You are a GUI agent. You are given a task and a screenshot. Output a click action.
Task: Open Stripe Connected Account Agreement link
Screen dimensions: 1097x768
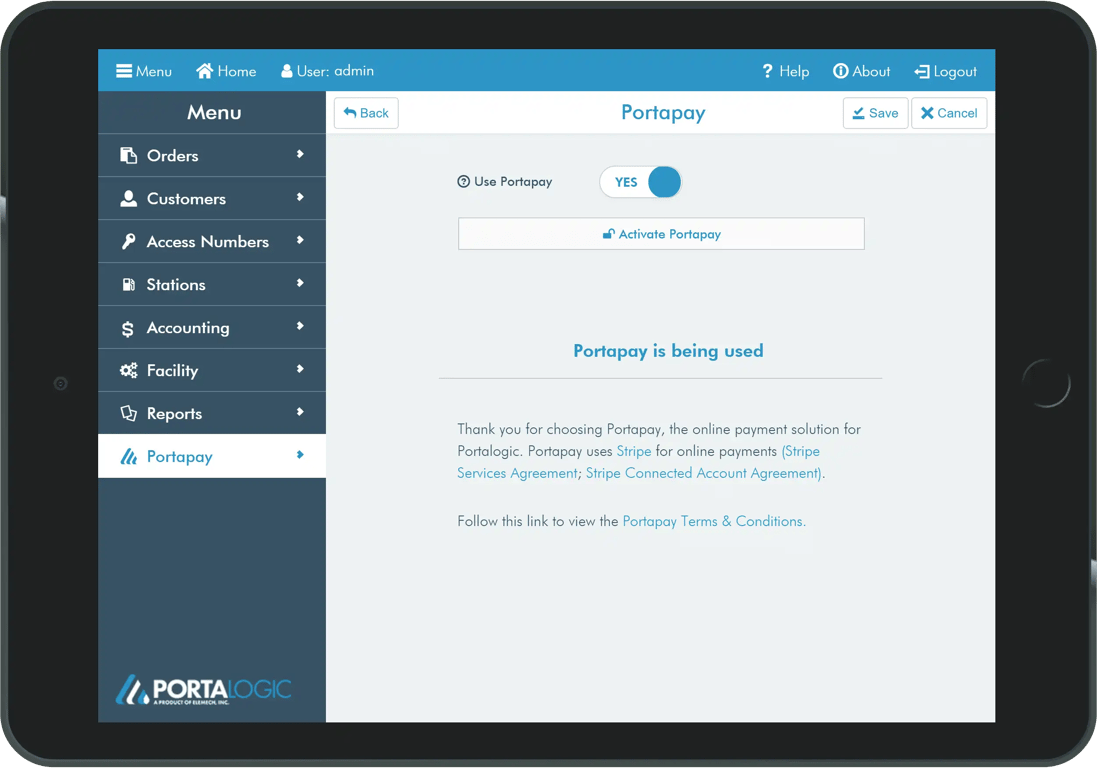coord(702,474)
